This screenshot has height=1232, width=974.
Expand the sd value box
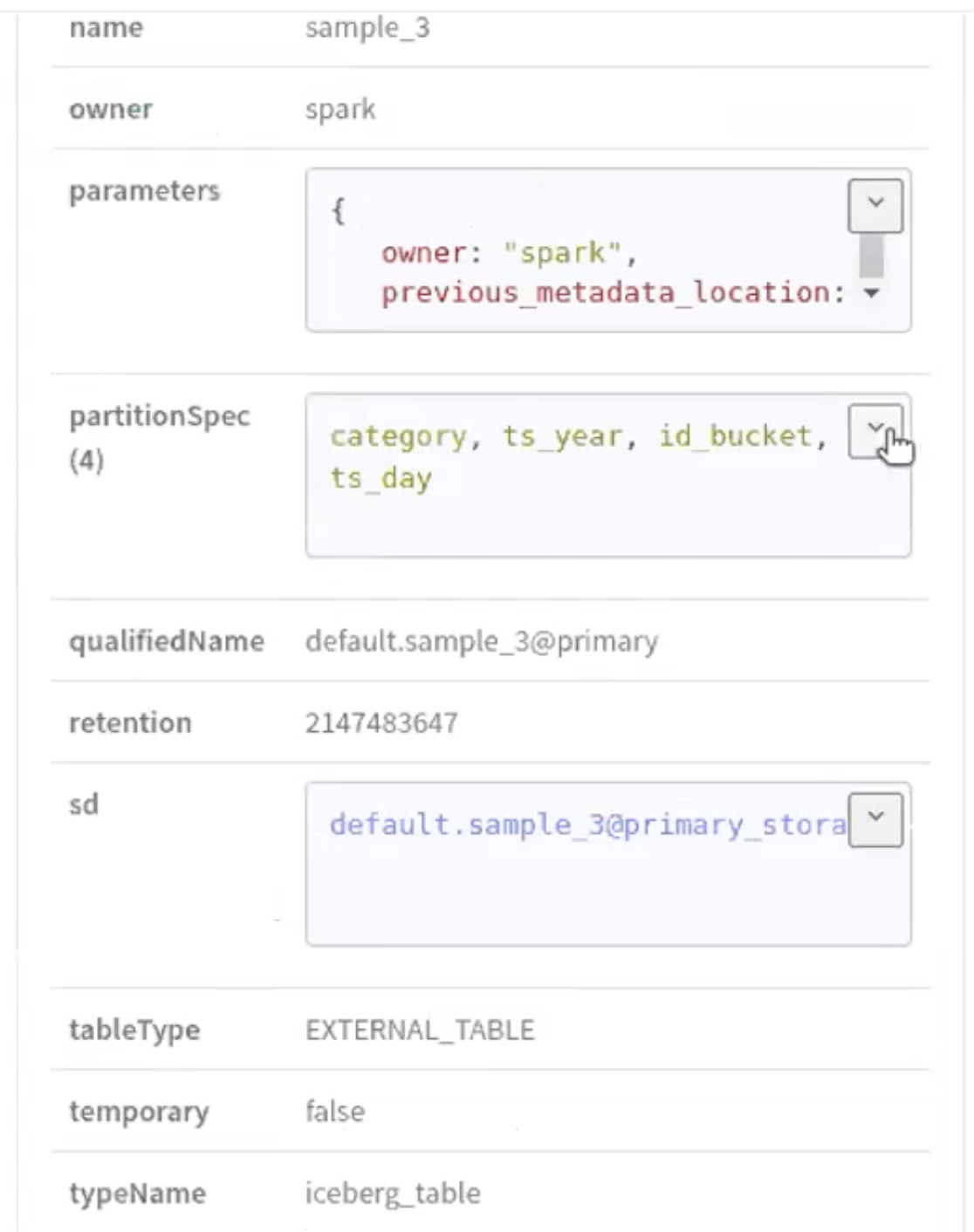pyautogui.click(x=875, y=819)
